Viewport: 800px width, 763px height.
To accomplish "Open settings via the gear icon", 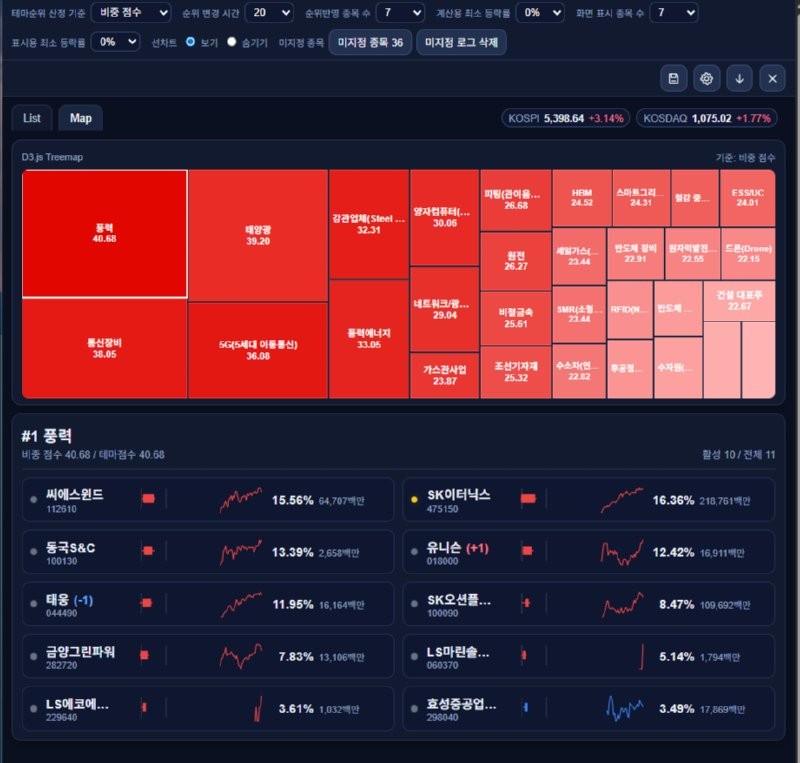I will pos(707,78).
